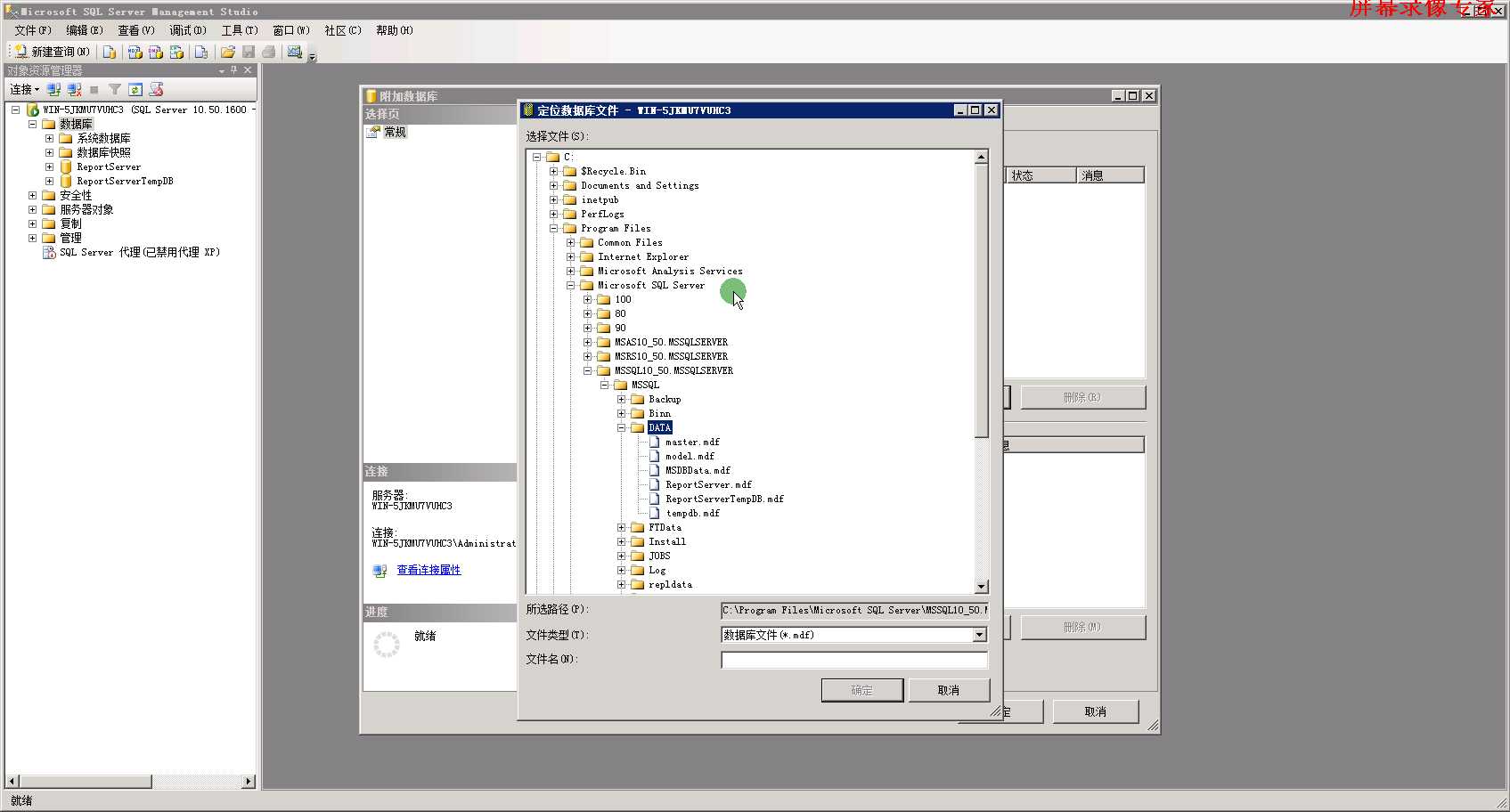Select the MSDBData.mdf file
This screenshot has height=812, width=1510.
click(698, 470)
